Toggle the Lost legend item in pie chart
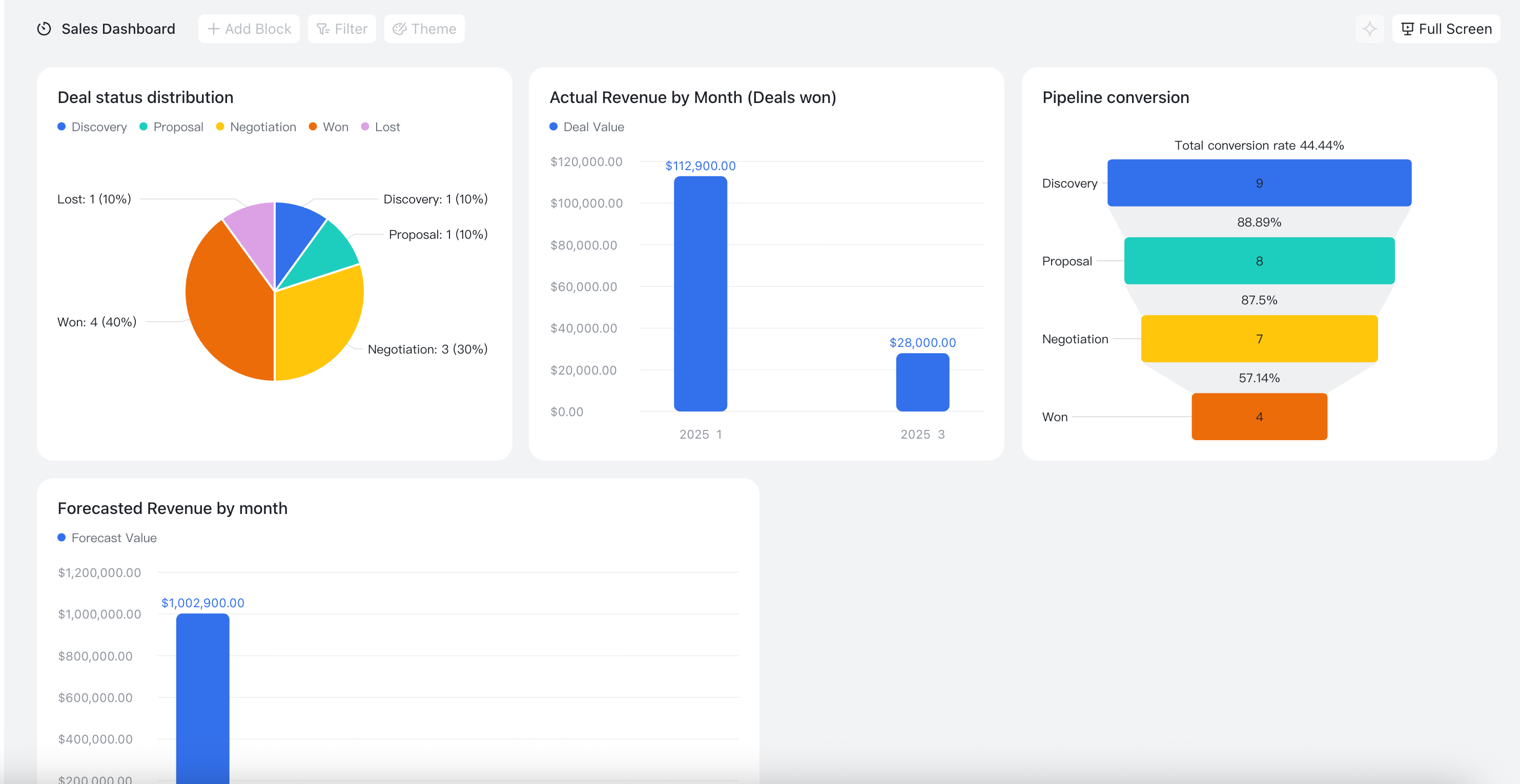1520x784 pixels. click(381, 127)
